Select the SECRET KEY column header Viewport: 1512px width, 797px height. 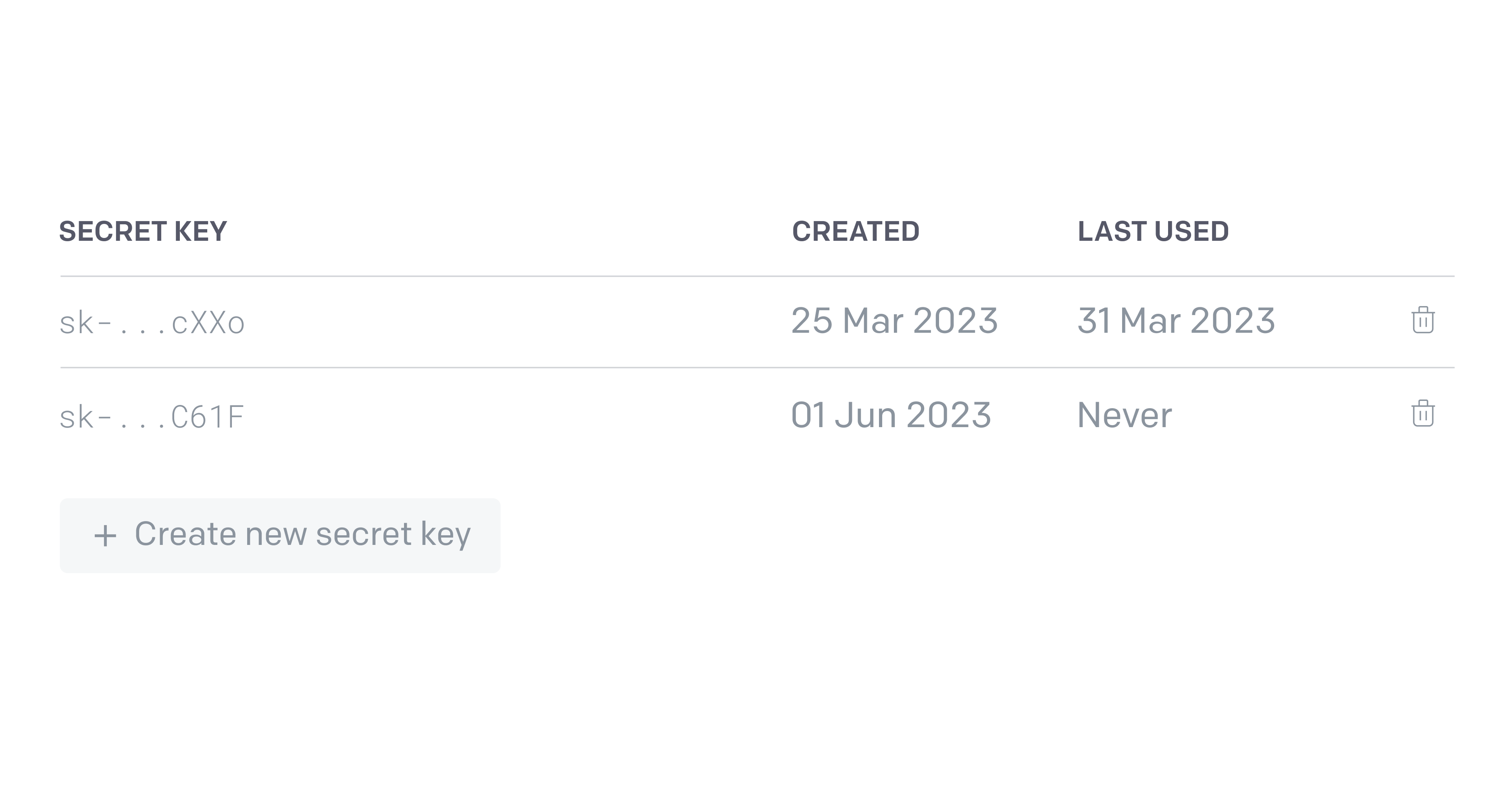pos(143,232)
